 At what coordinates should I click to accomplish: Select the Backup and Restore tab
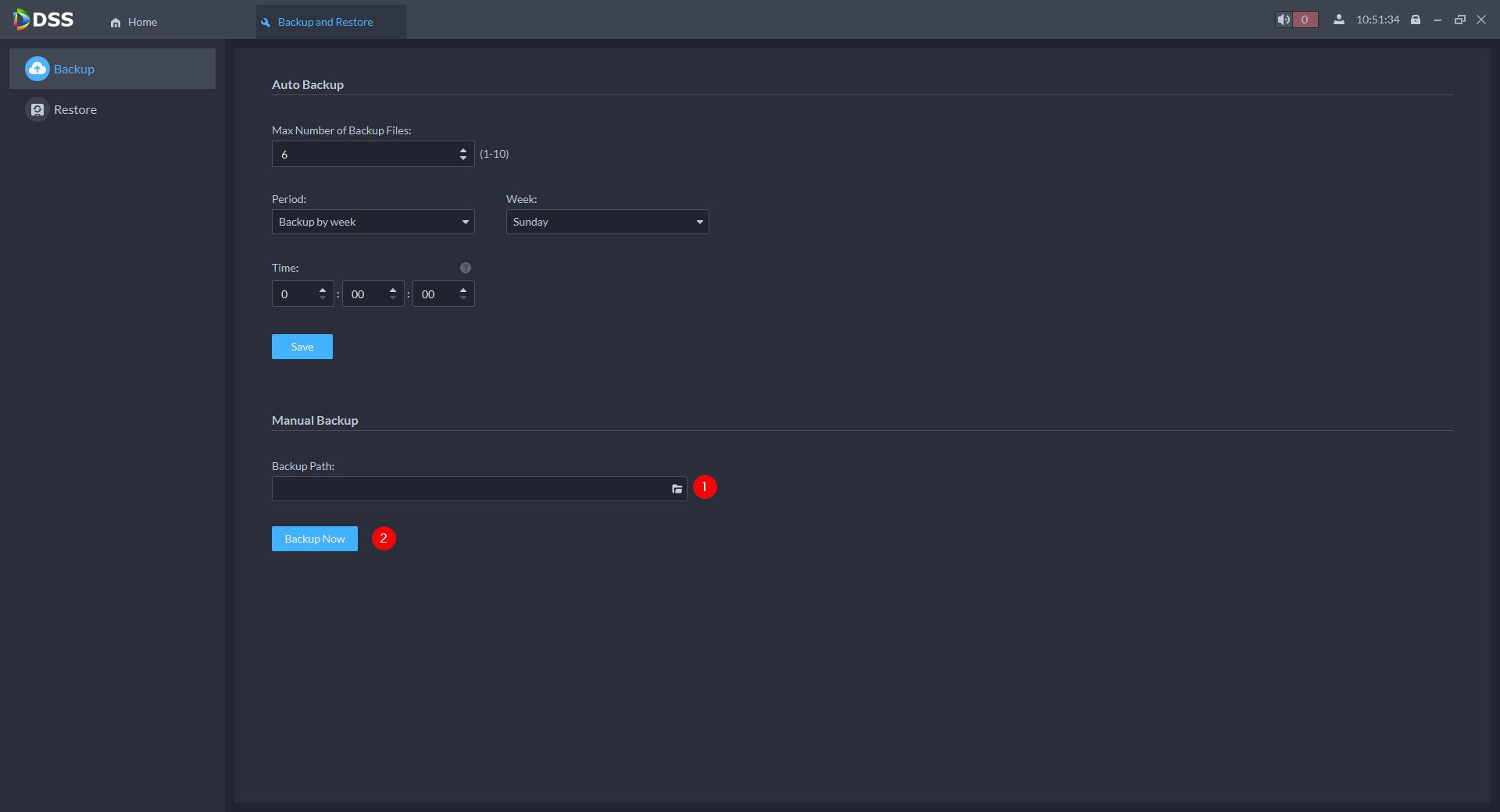pyautogui.click(x=330, y=22)
